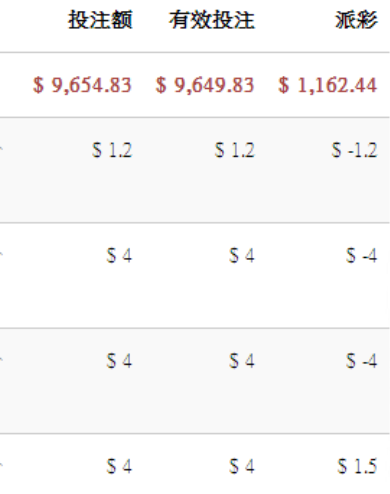The height and width of the screenshot is (494, 390).
Task: Select the total bet amount $ 9,654.83
Action: (x=82, y=85)
